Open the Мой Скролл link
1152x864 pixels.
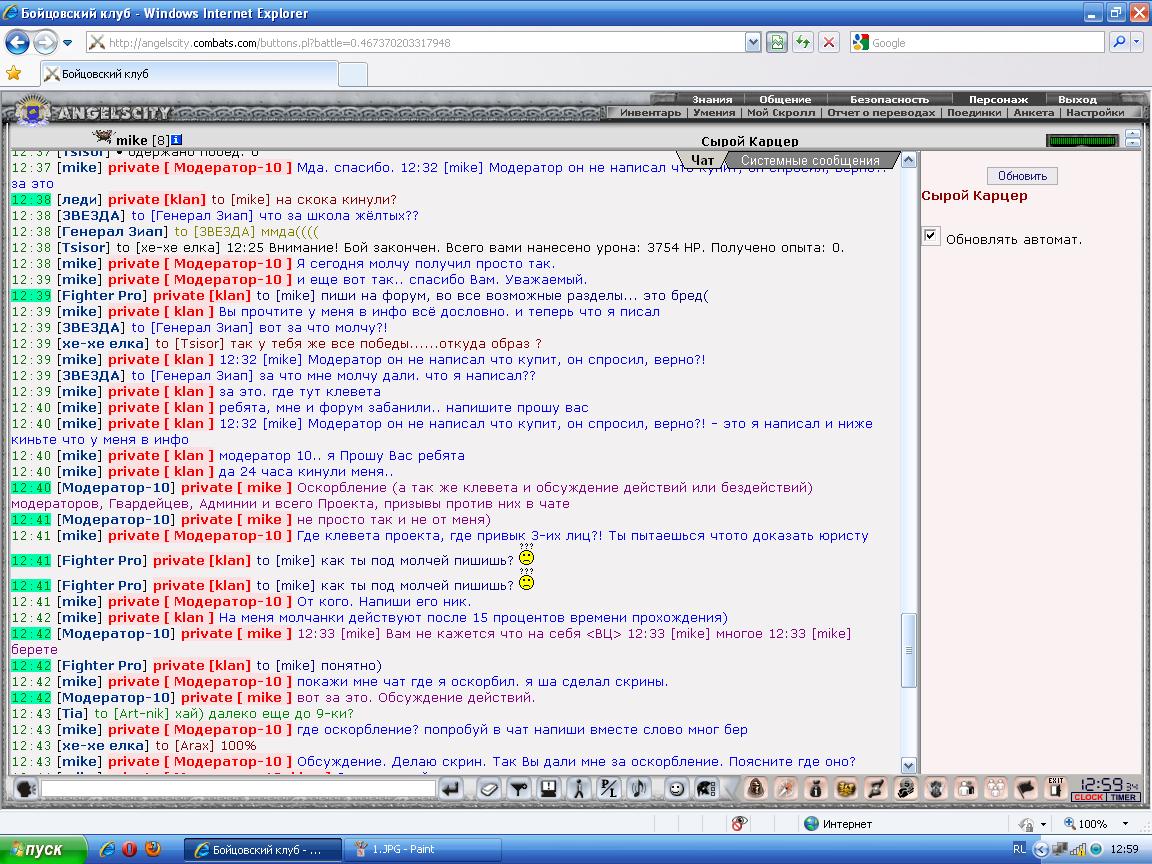coord(781,112)
